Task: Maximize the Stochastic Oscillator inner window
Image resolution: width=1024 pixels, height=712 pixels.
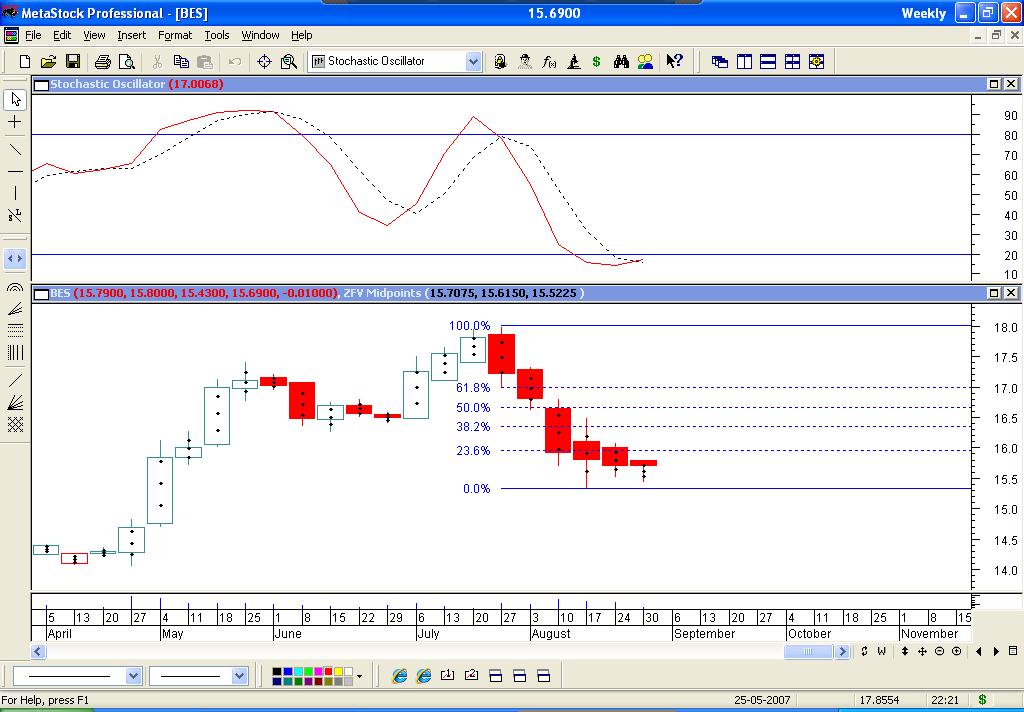Action: 993,84
